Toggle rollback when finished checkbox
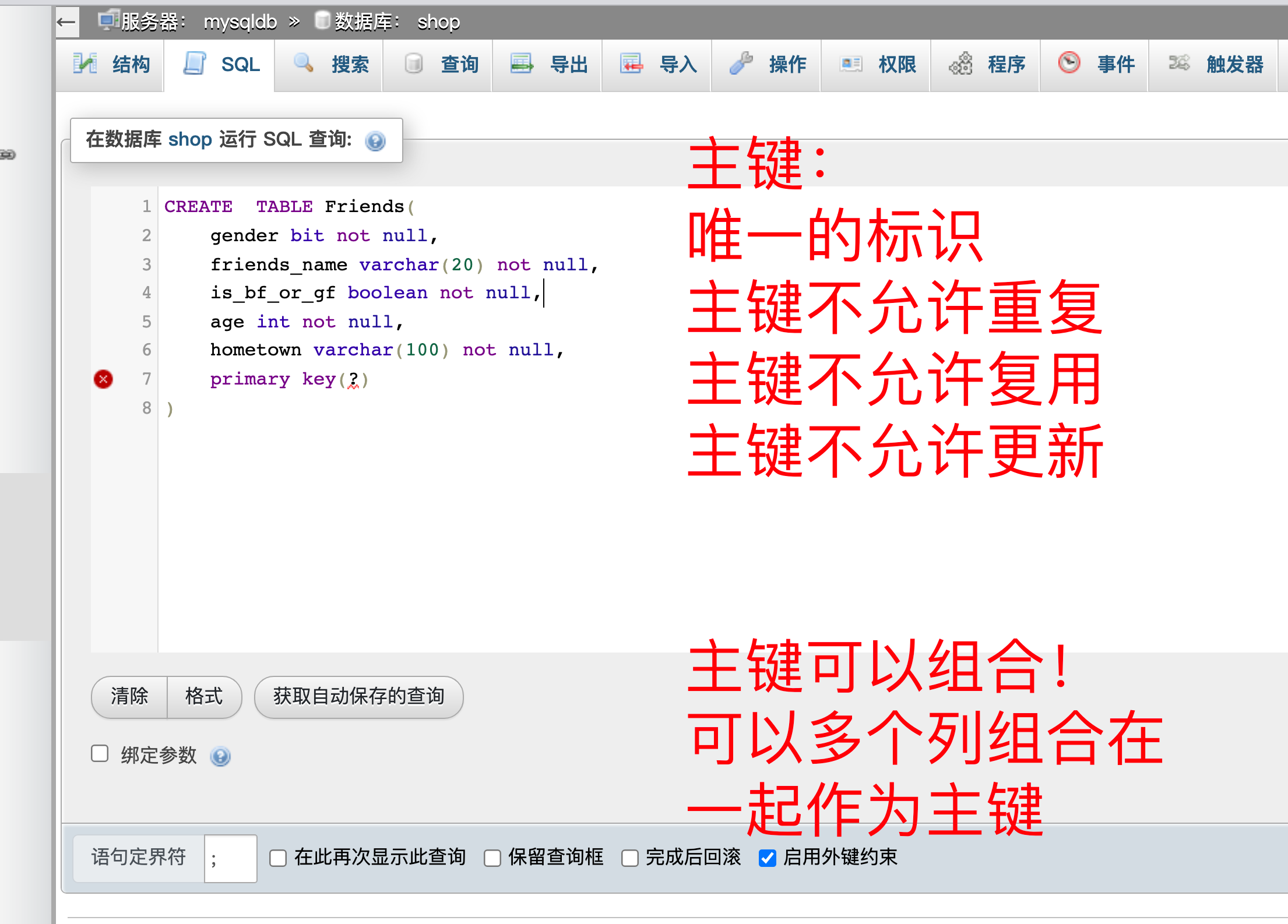 point(629,858)
